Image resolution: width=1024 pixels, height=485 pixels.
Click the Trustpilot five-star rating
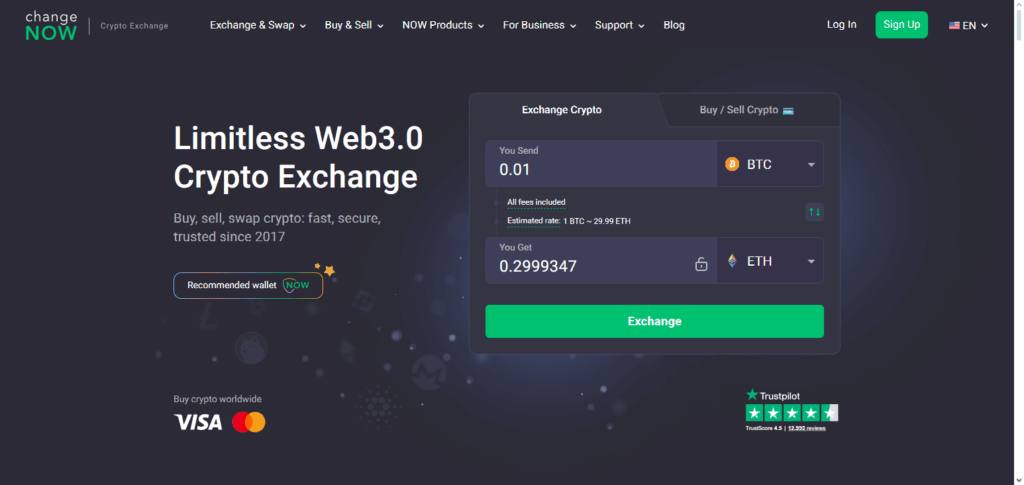(792, 413)
